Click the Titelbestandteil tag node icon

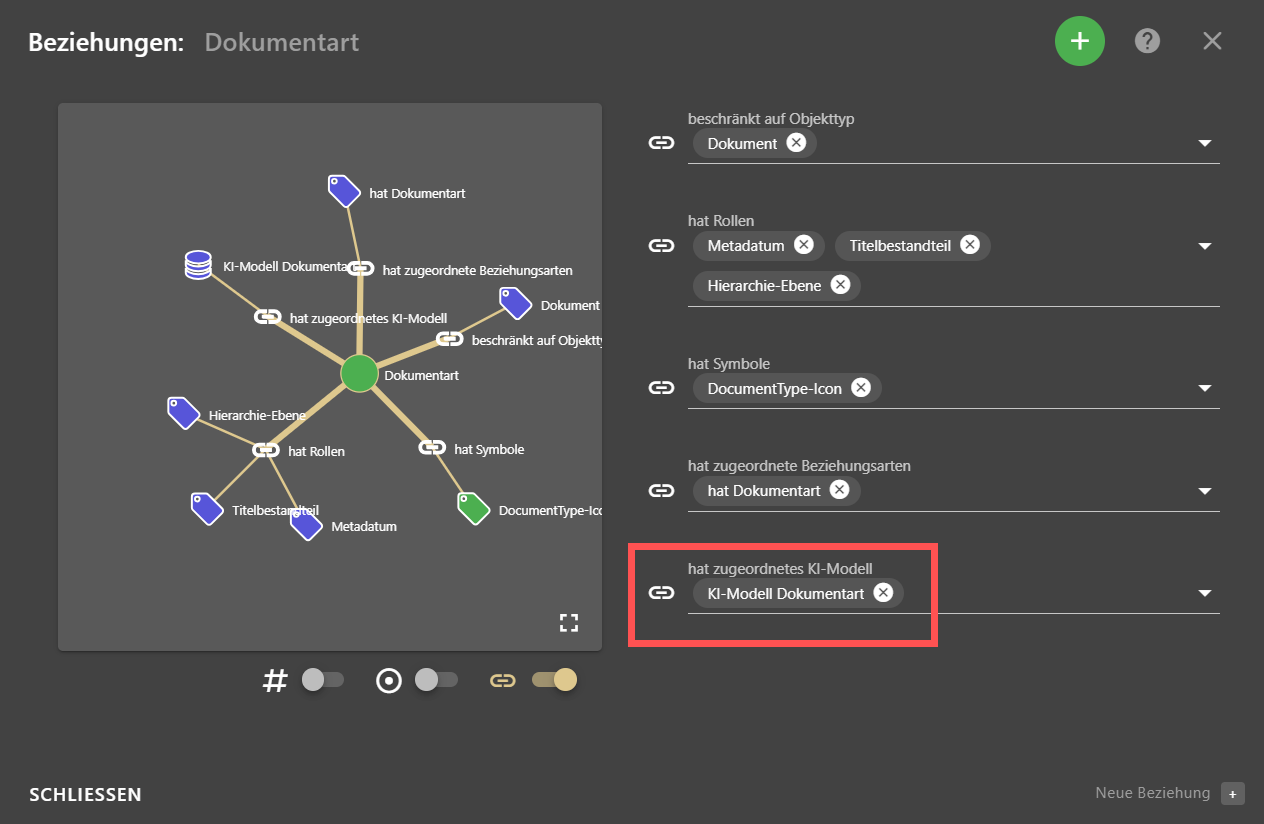[x=207, y=508]
